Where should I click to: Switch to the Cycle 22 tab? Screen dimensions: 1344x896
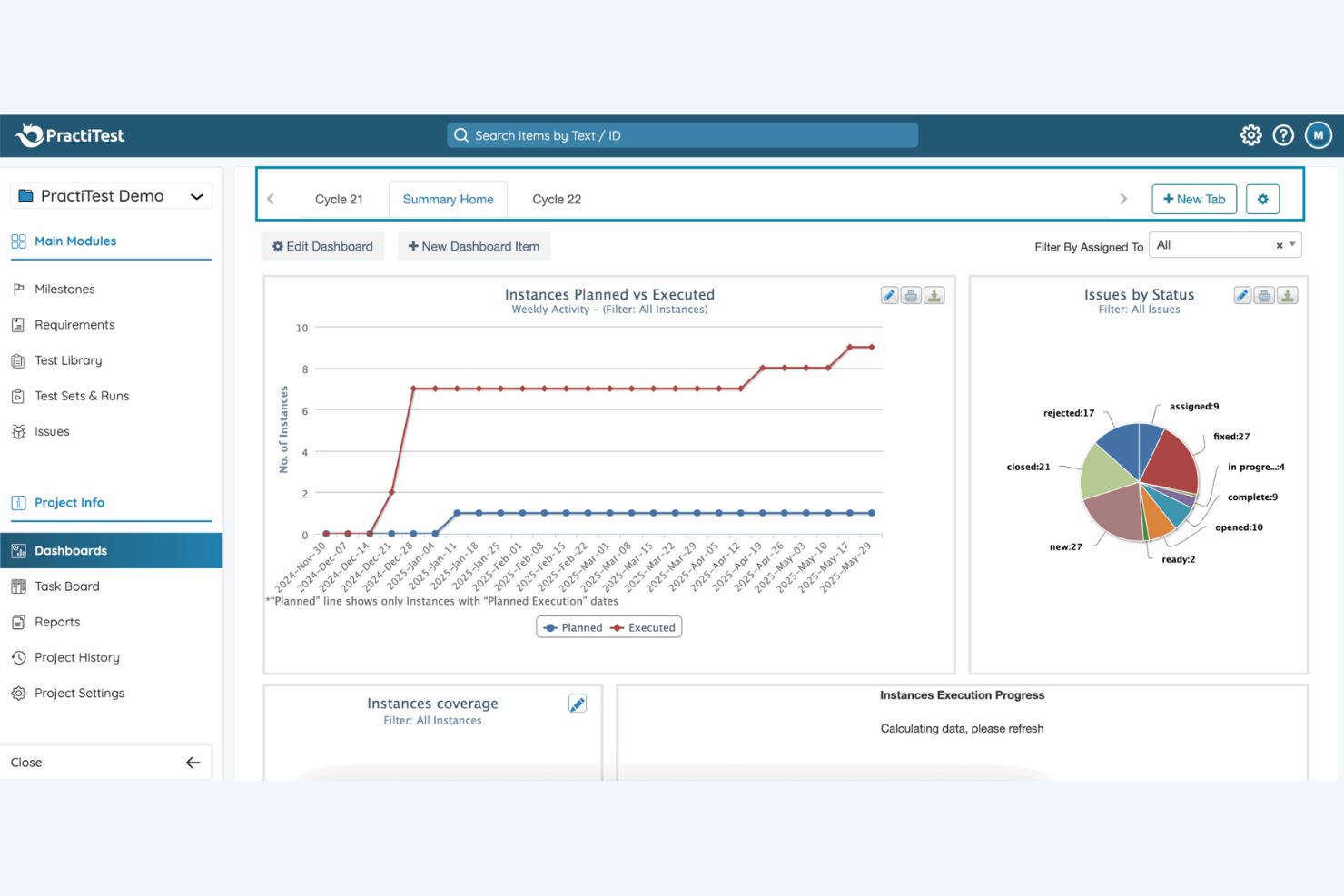click(x=557, y=199)
